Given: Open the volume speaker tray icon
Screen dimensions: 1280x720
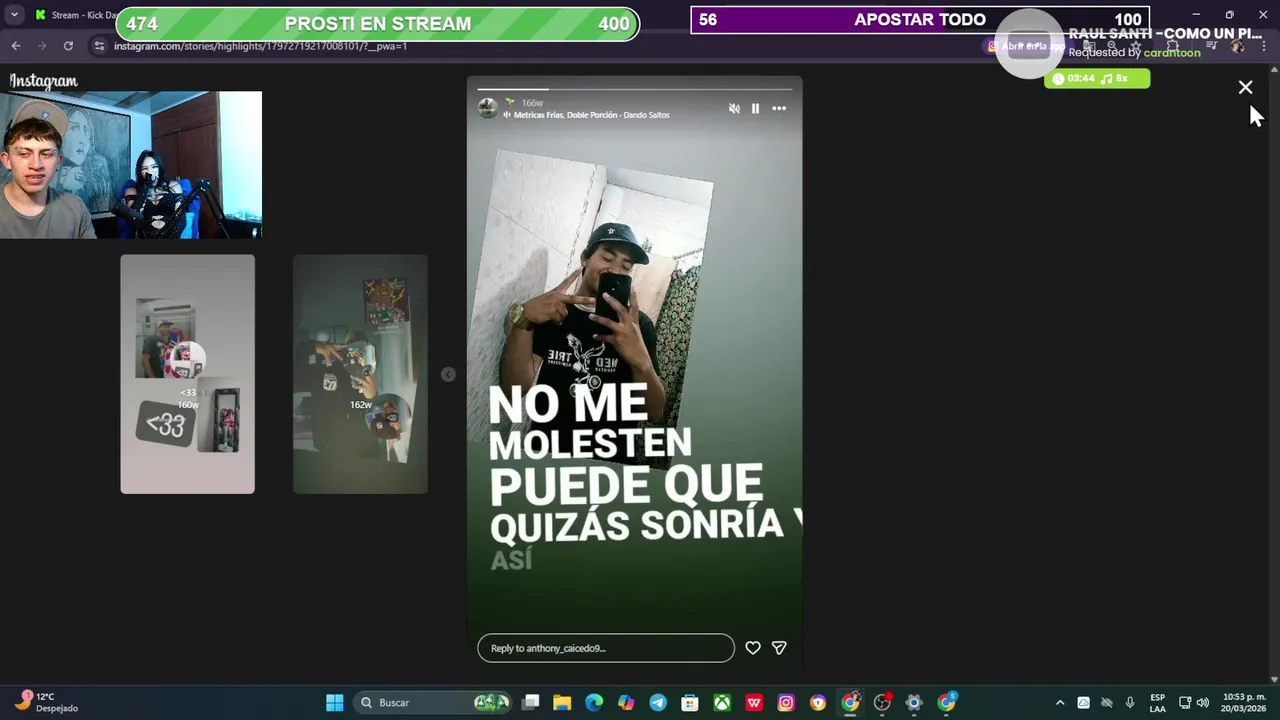Looking at the screenshot, I should [x=1203, y=702].
